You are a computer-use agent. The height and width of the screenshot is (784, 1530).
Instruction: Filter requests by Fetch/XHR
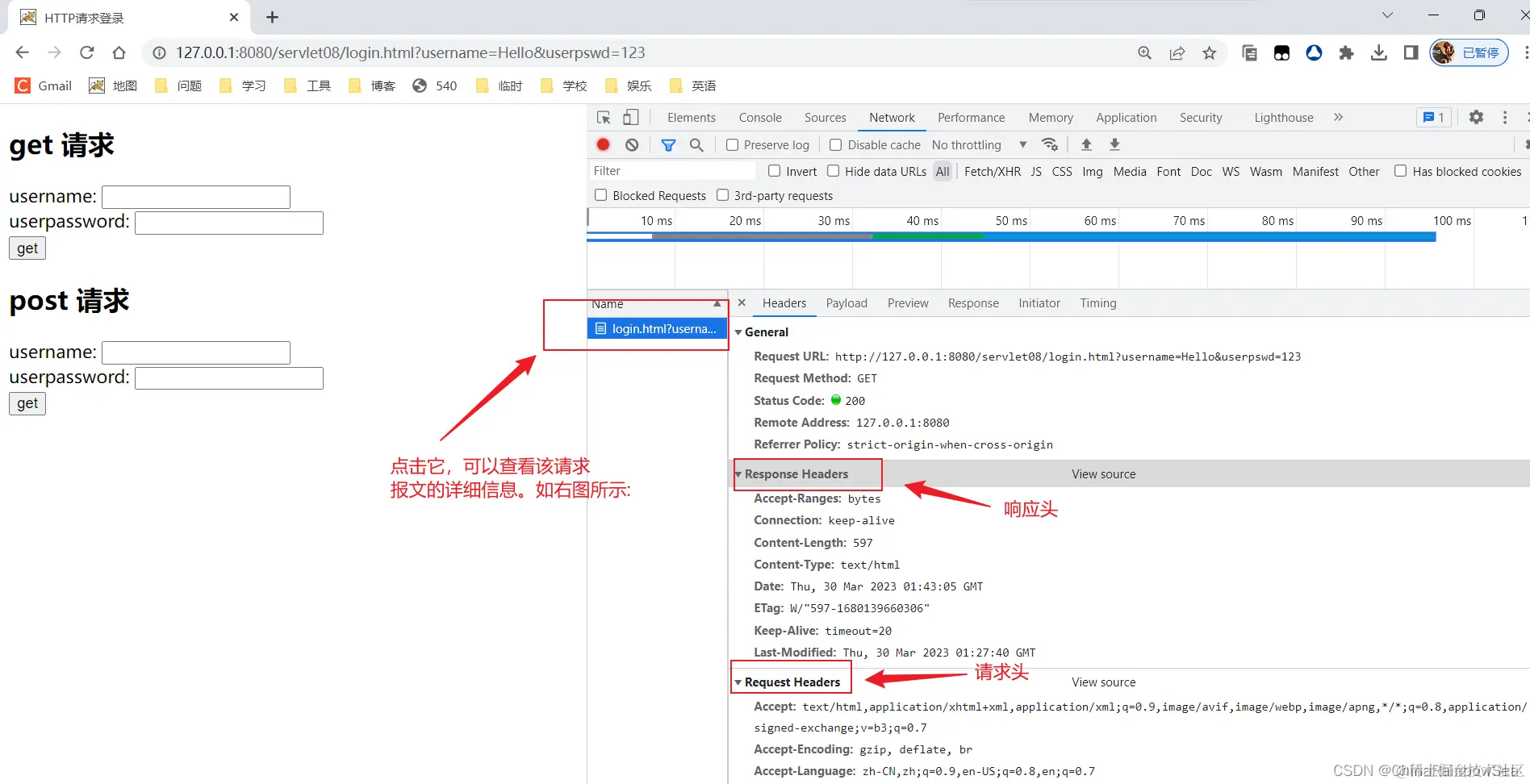(993, 172)
